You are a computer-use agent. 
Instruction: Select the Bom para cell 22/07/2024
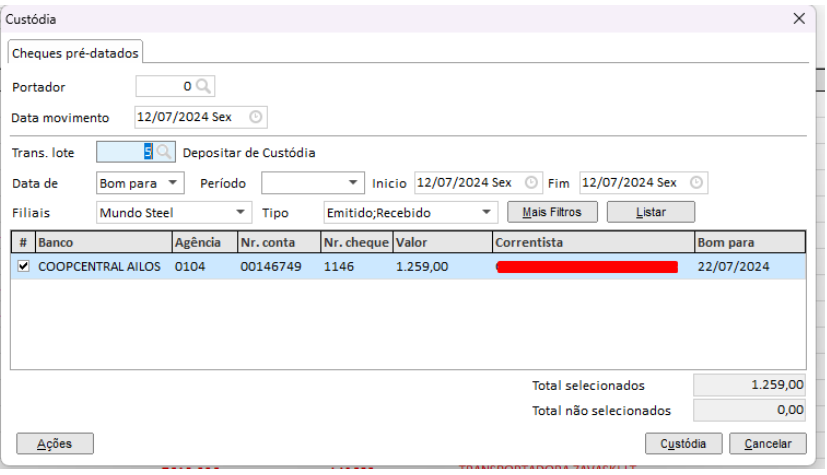click(x=750, y=266)
